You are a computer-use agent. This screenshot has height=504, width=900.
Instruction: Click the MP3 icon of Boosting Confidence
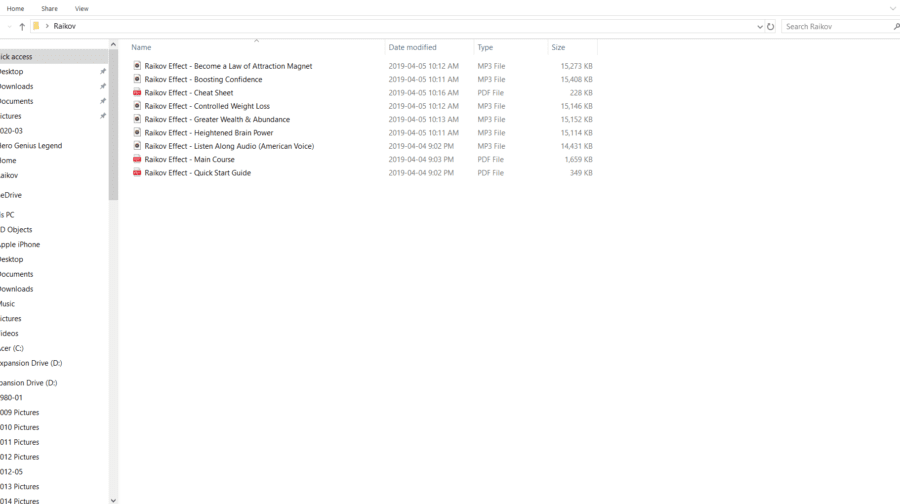137,79
